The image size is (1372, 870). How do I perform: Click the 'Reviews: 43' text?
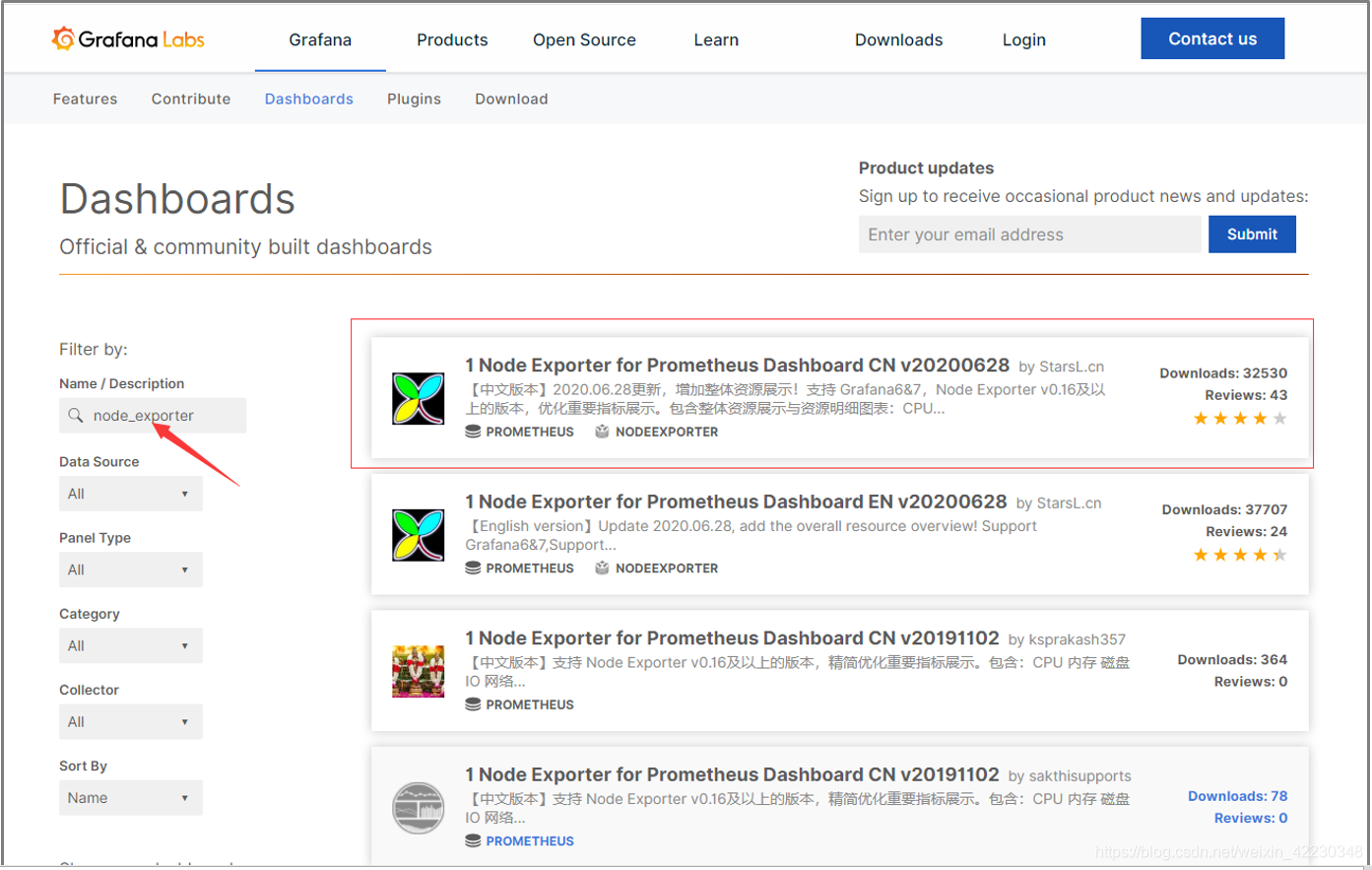[1246, 395]
